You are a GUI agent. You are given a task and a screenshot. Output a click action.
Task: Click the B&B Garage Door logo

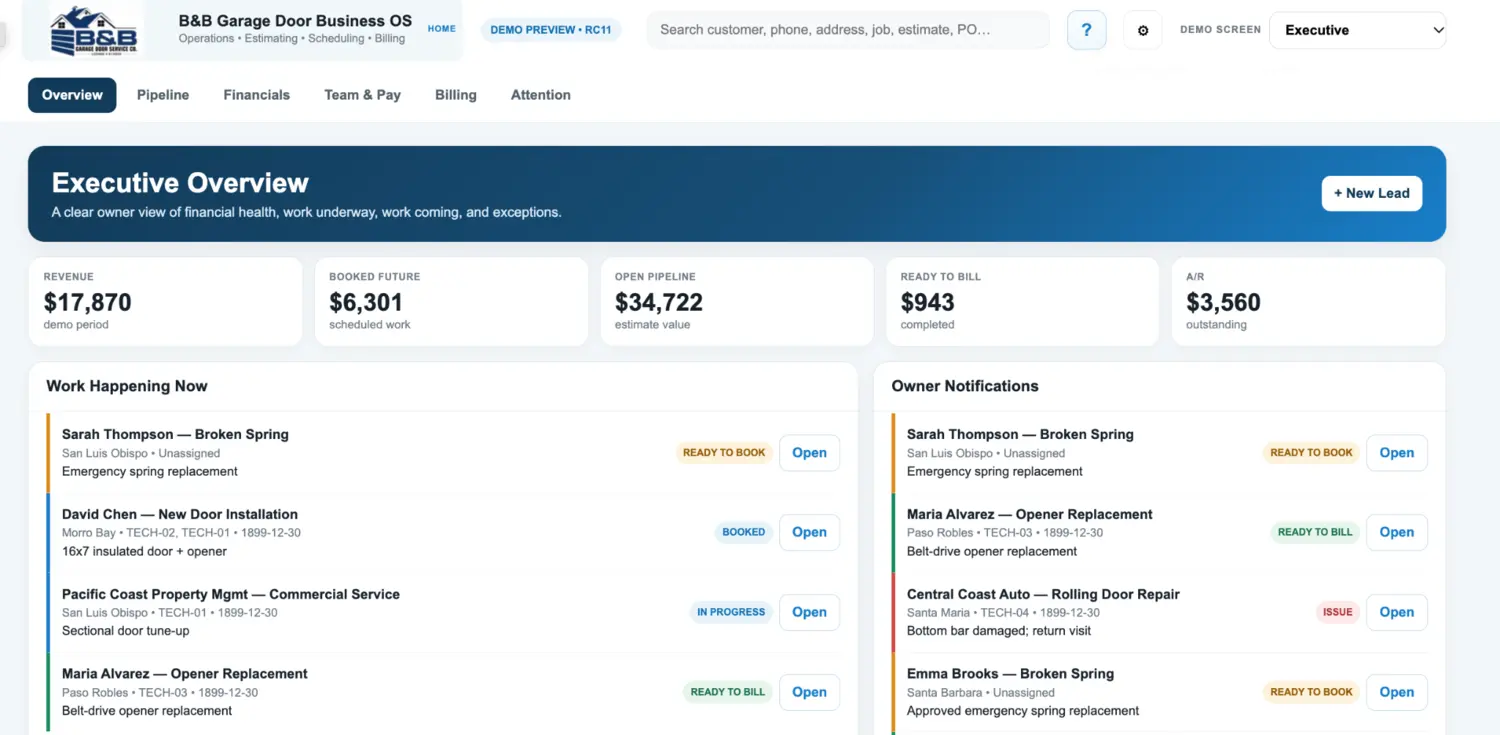(x=96, y=30)
